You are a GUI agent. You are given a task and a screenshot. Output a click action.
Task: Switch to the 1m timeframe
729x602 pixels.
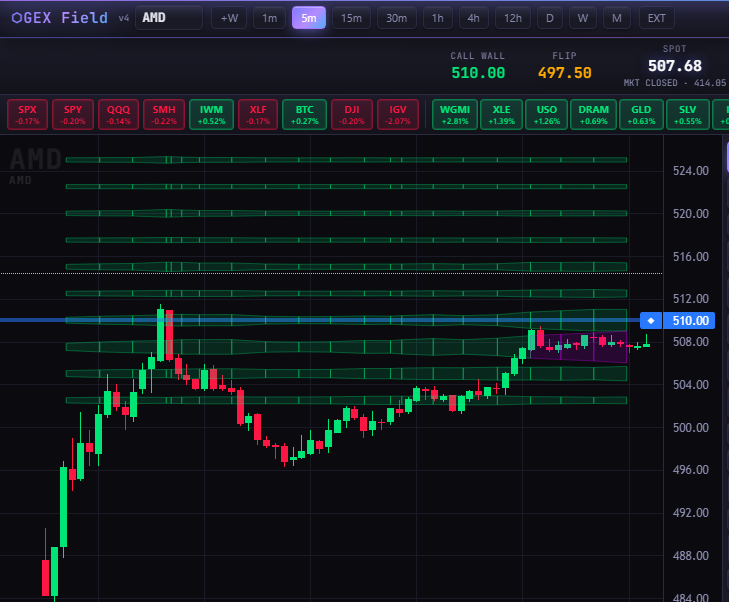(x=270, y=18)
